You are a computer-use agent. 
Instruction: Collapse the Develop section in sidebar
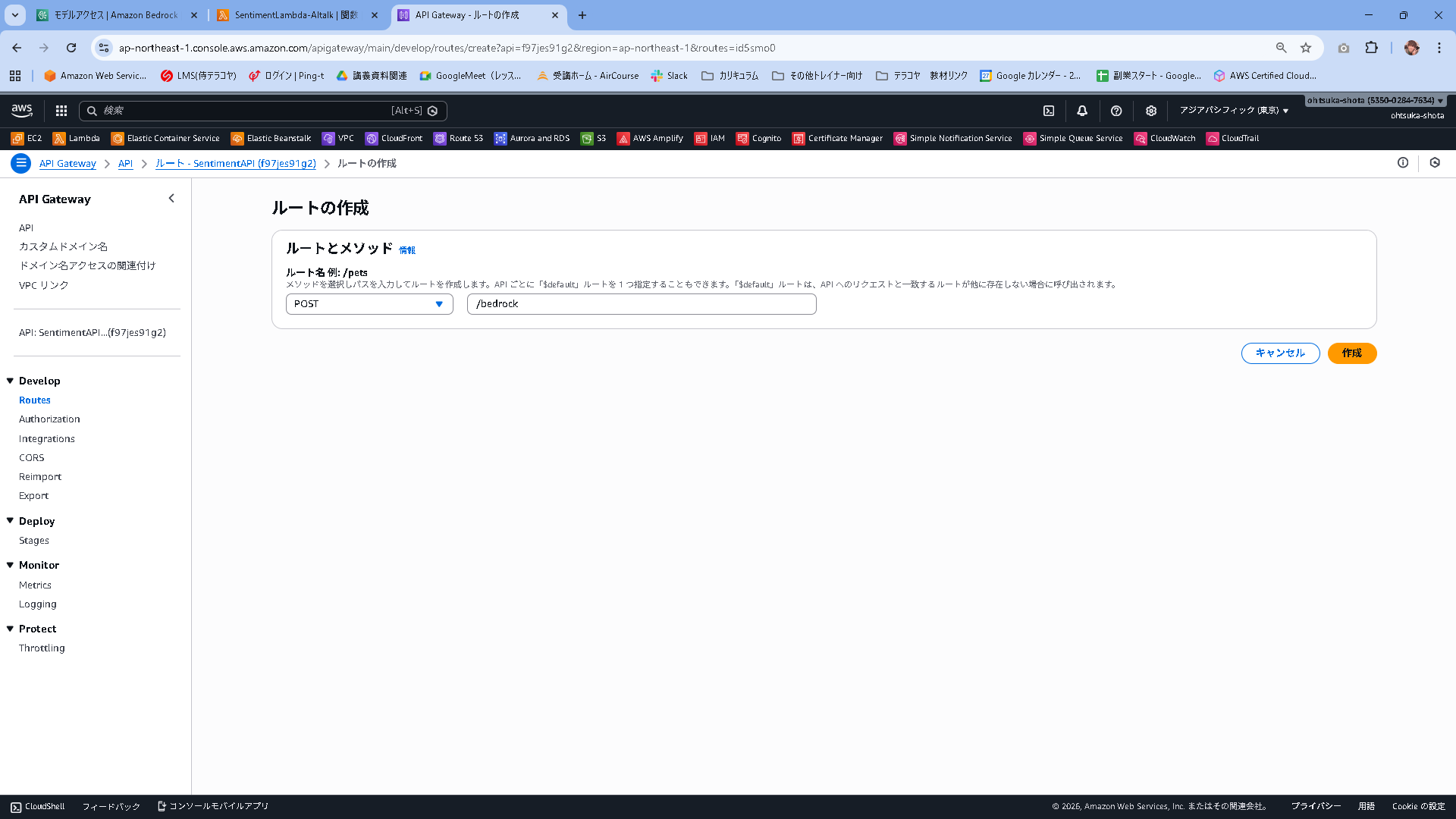coord(11,381)
